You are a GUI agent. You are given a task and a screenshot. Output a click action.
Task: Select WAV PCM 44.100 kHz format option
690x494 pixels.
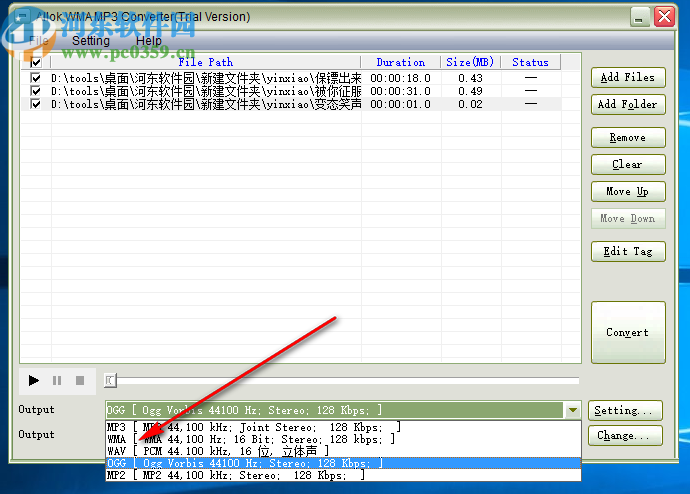(x=343, y=451)
